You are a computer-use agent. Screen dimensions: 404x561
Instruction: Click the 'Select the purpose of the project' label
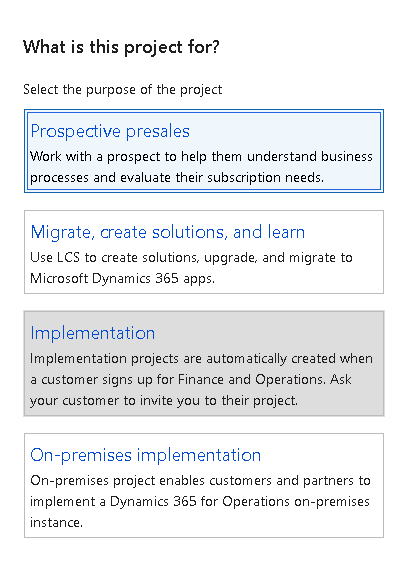coord(123,89)
